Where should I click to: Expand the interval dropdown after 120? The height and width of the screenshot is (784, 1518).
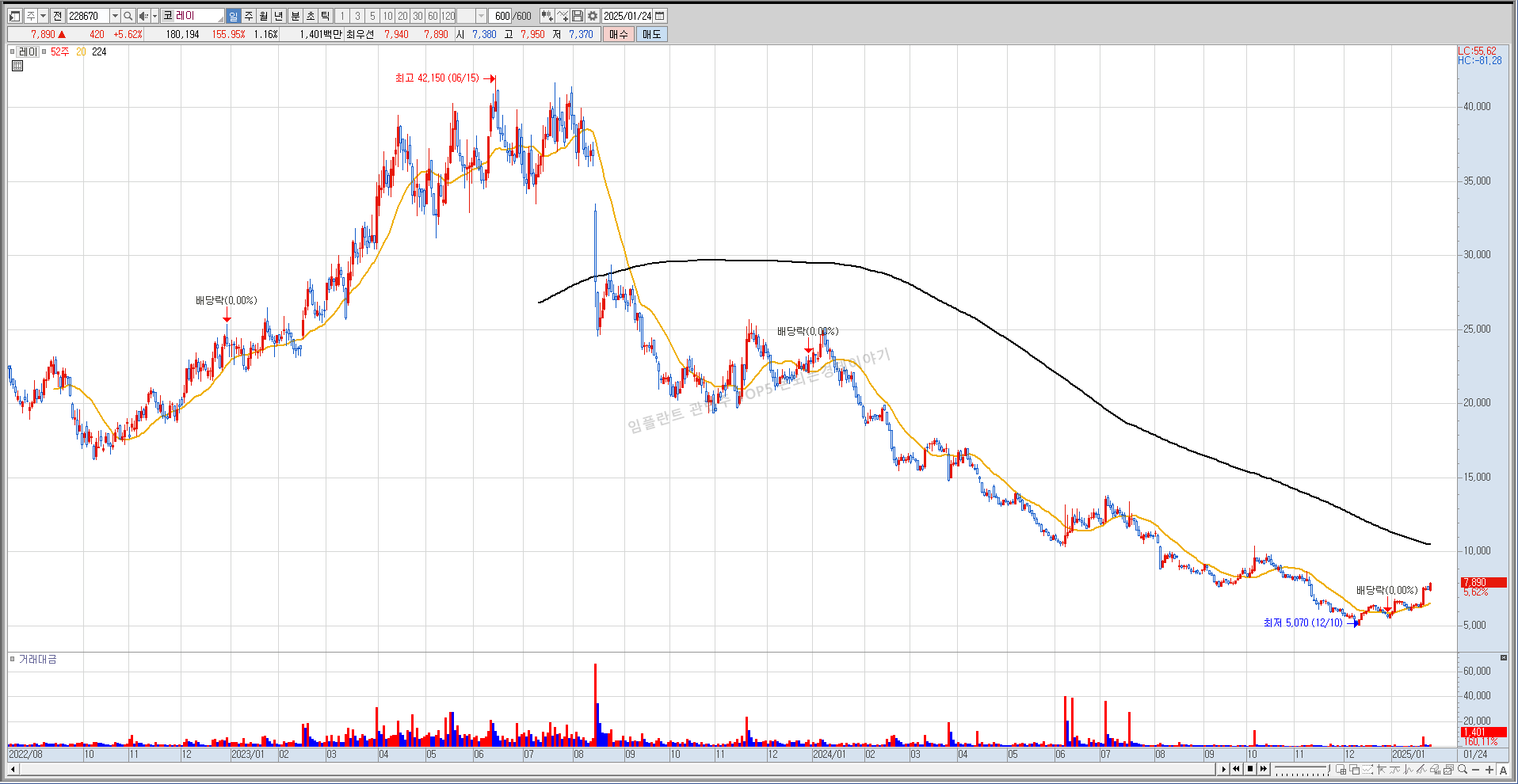pyautogui.click(x=481, y=16)
